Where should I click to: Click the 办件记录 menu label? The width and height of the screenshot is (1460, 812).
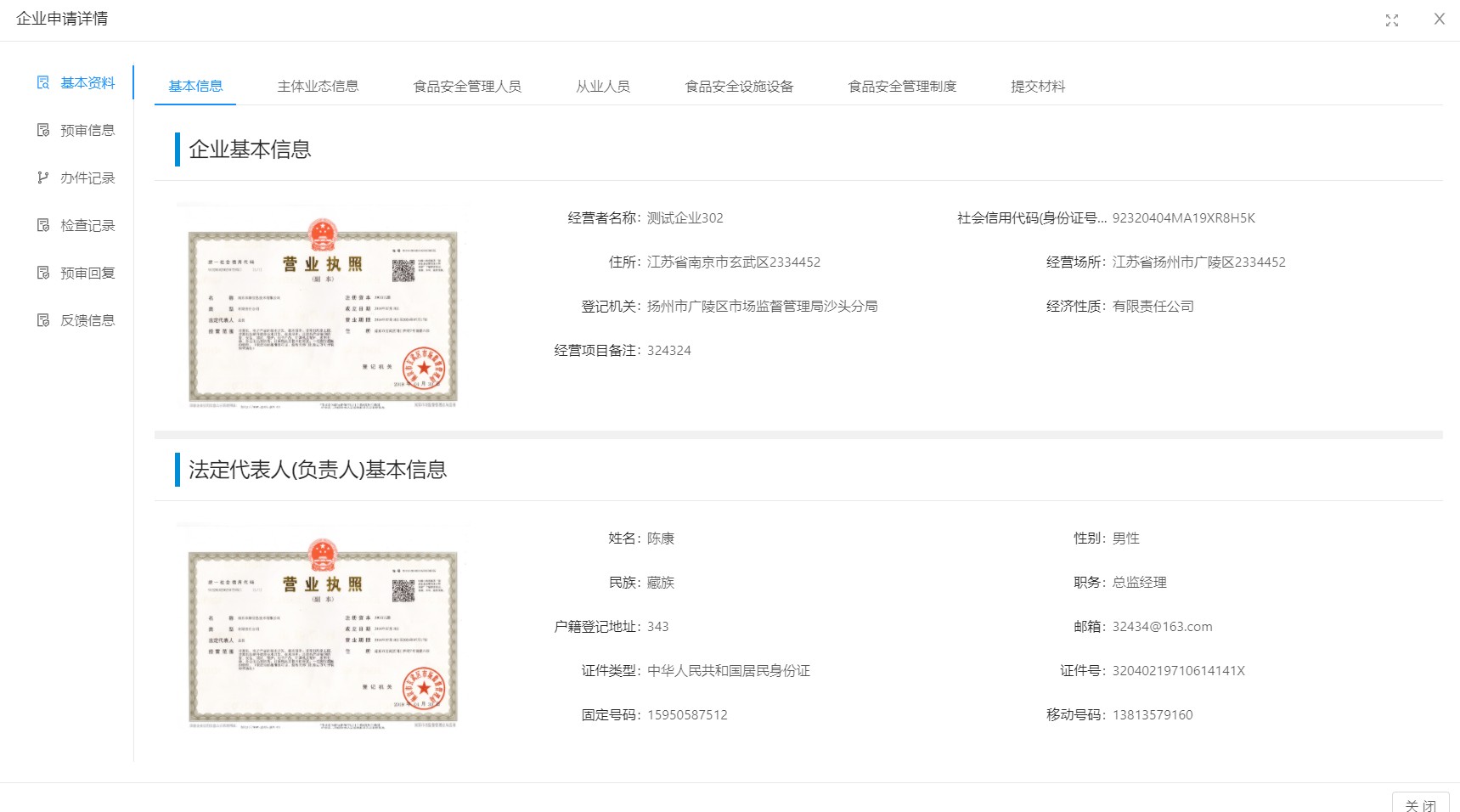[87, 178]
